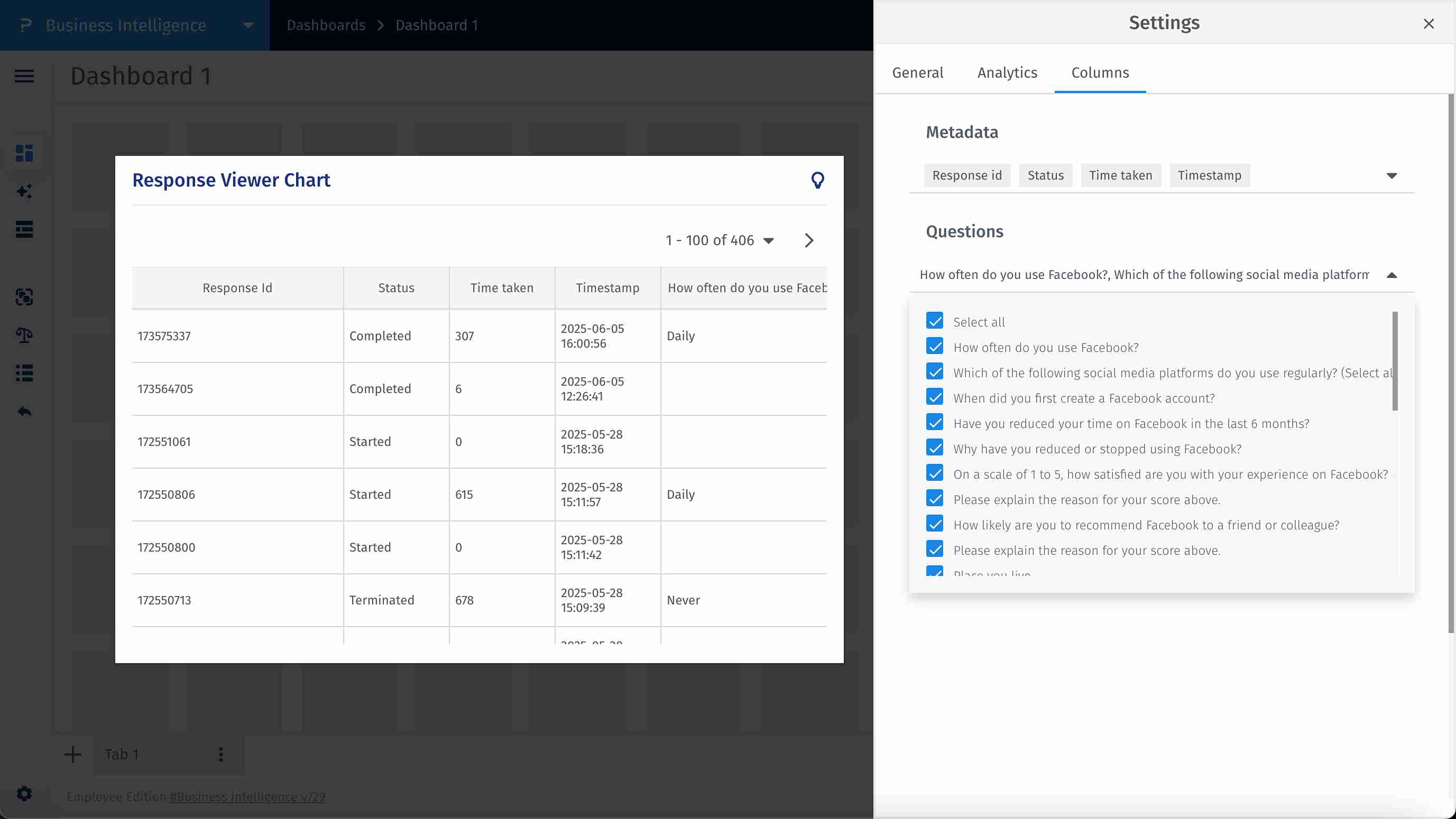The width and height of the screenshot is (1456, 819).
Task: Switch to the Analytics settings tab
Action: tap(1007, 73)
